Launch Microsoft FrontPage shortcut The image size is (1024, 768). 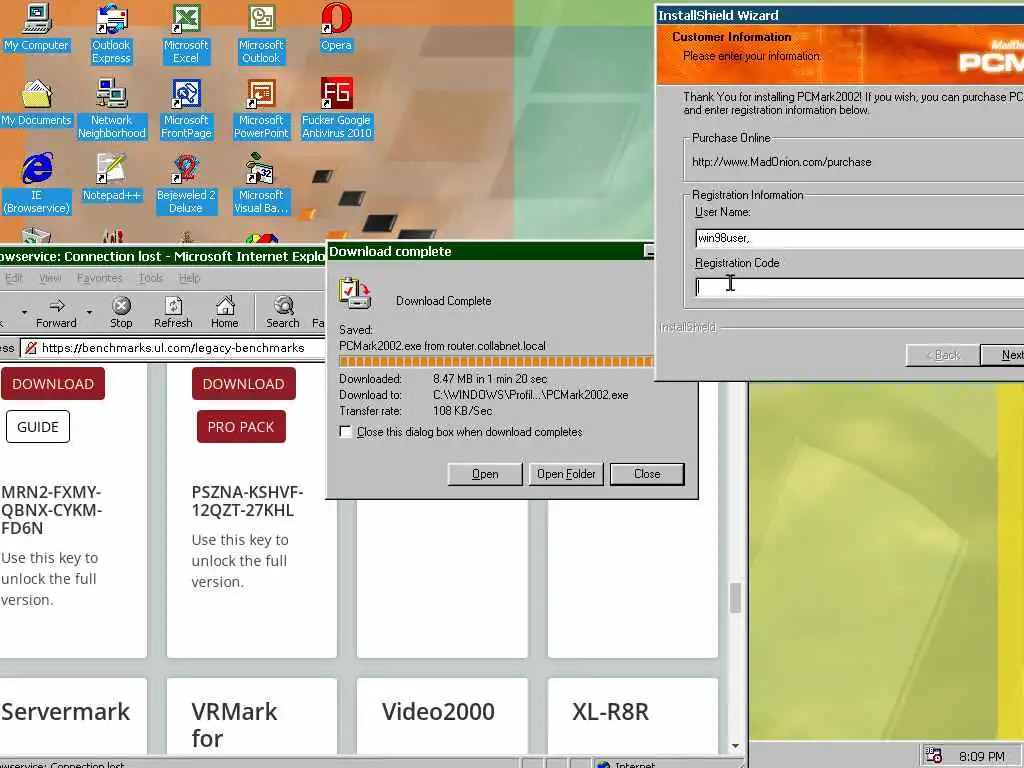tap(186, 108)
